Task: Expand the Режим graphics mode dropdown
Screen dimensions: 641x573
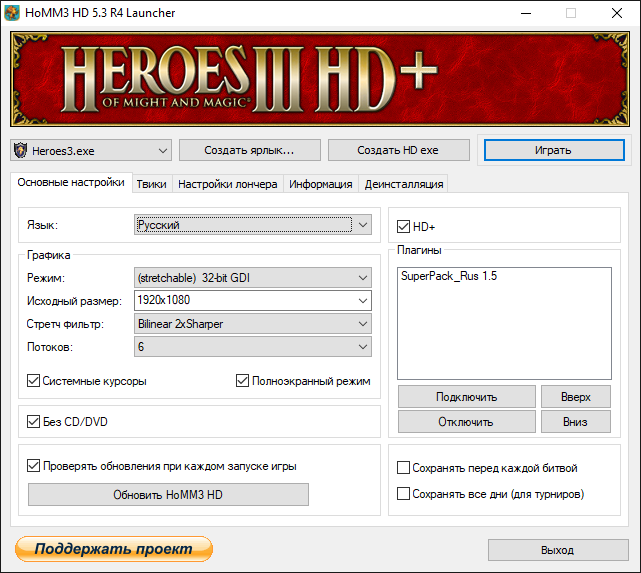Action: click(252, 278)
